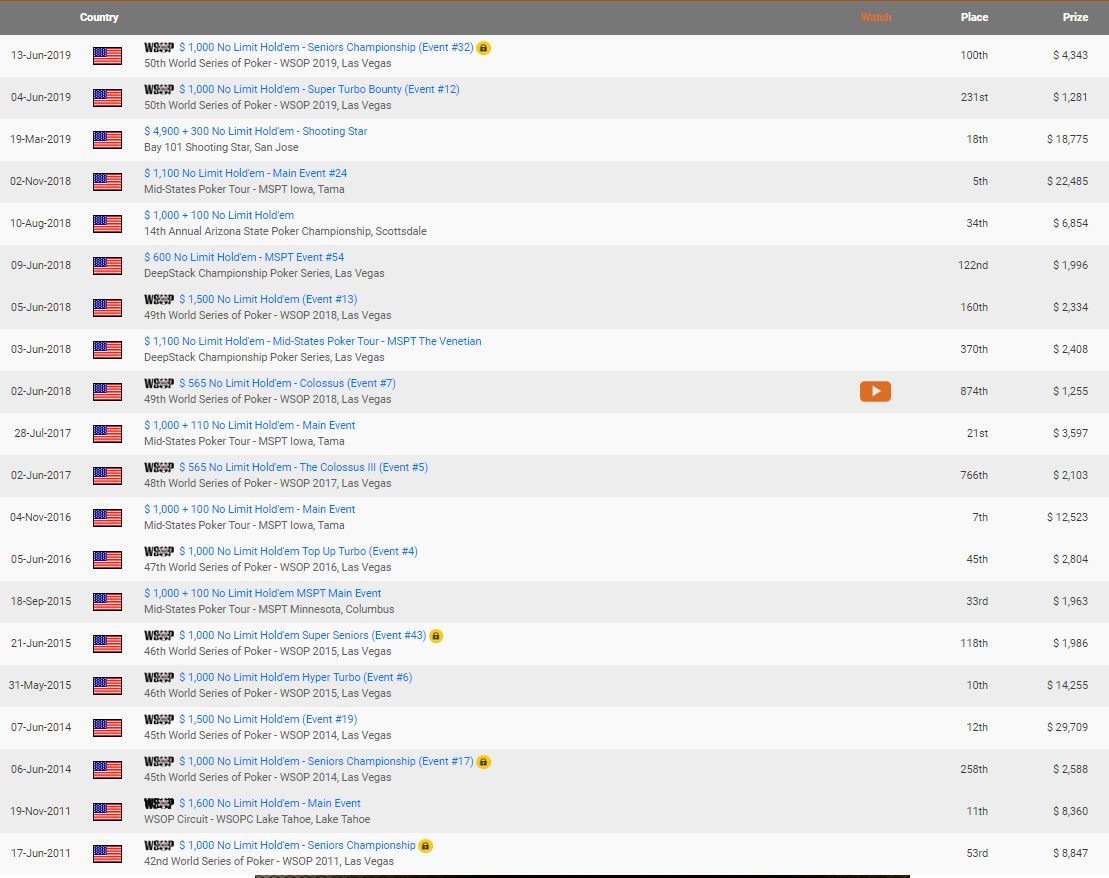The width and height of the screenshot is (1109, 878).
Task: Click WSOP logo in Lake Tahoe Main Event row
Action: click(159, 804)
